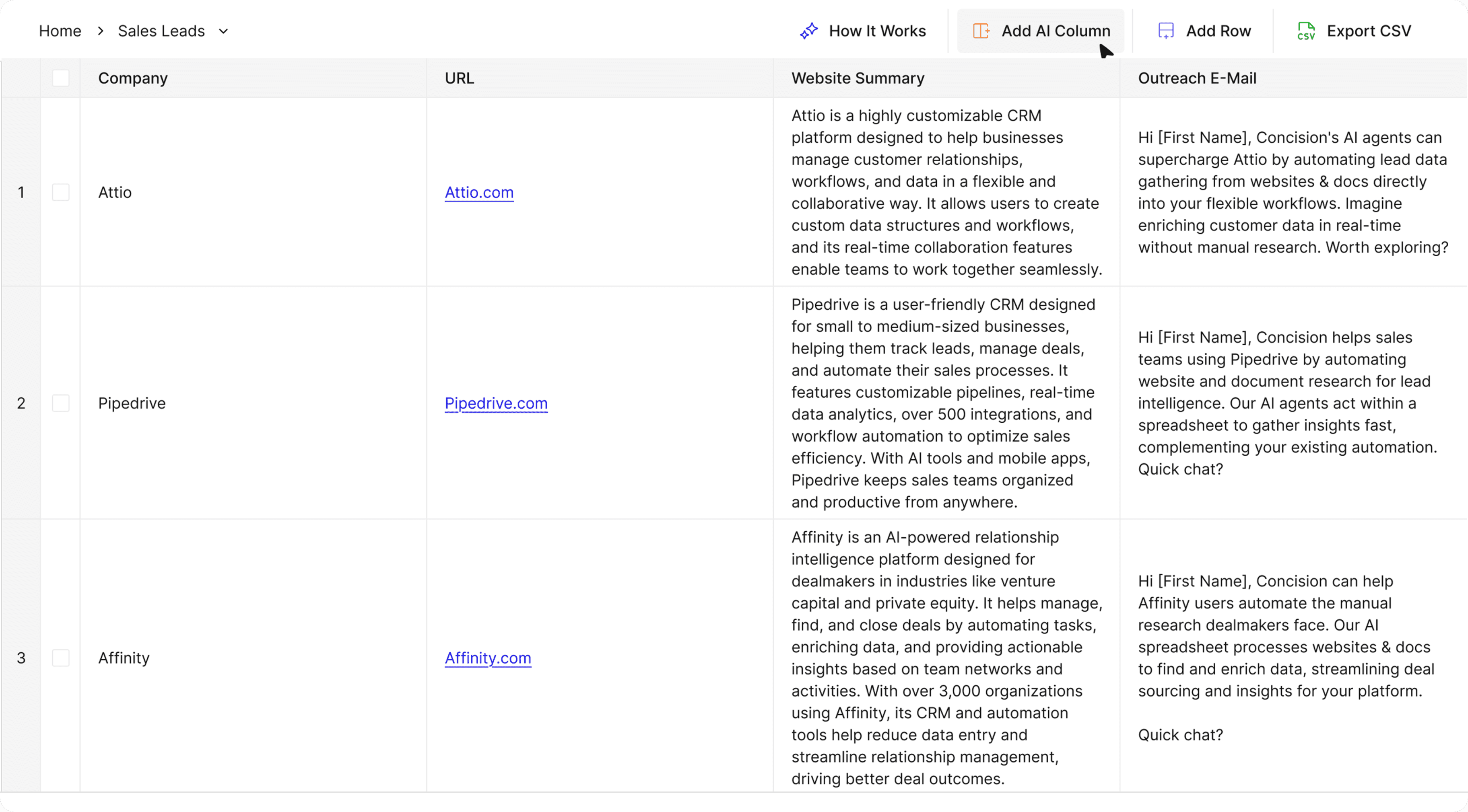The image size is (1468, 812).
Task: Toggle the select-all header checkbox
Action: click(60, 78)
